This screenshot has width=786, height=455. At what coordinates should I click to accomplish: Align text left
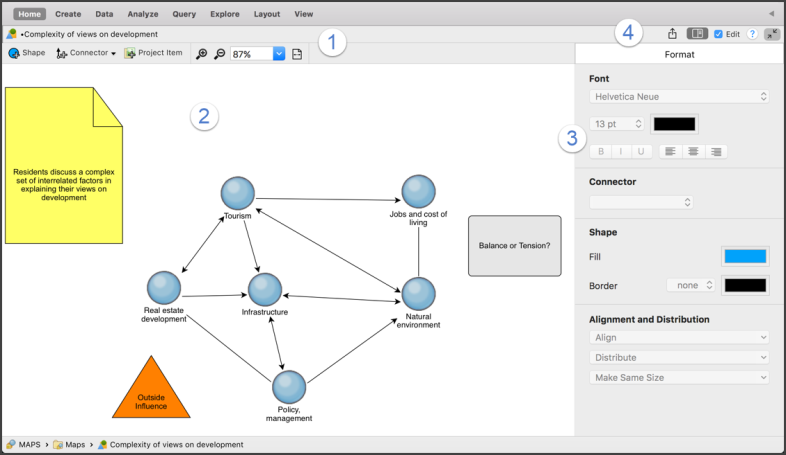[670, 151]
